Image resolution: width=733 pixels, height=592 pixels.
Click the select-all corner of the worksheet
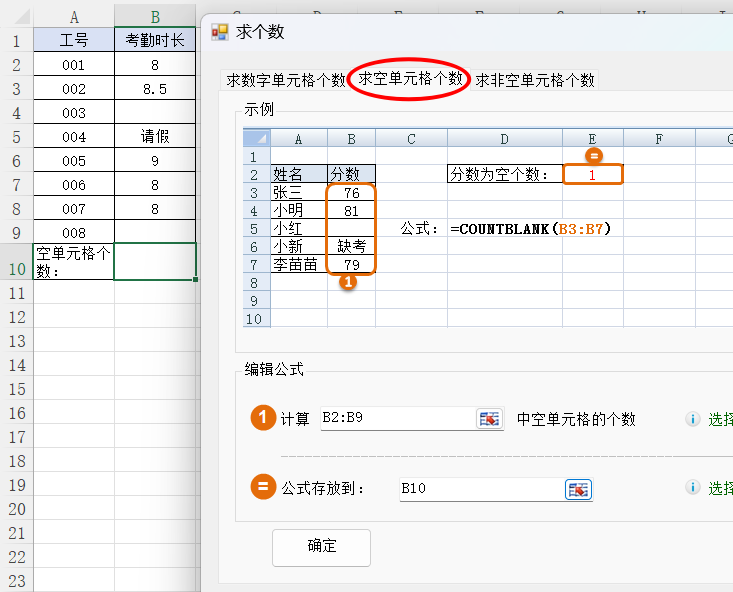(16, 17)
